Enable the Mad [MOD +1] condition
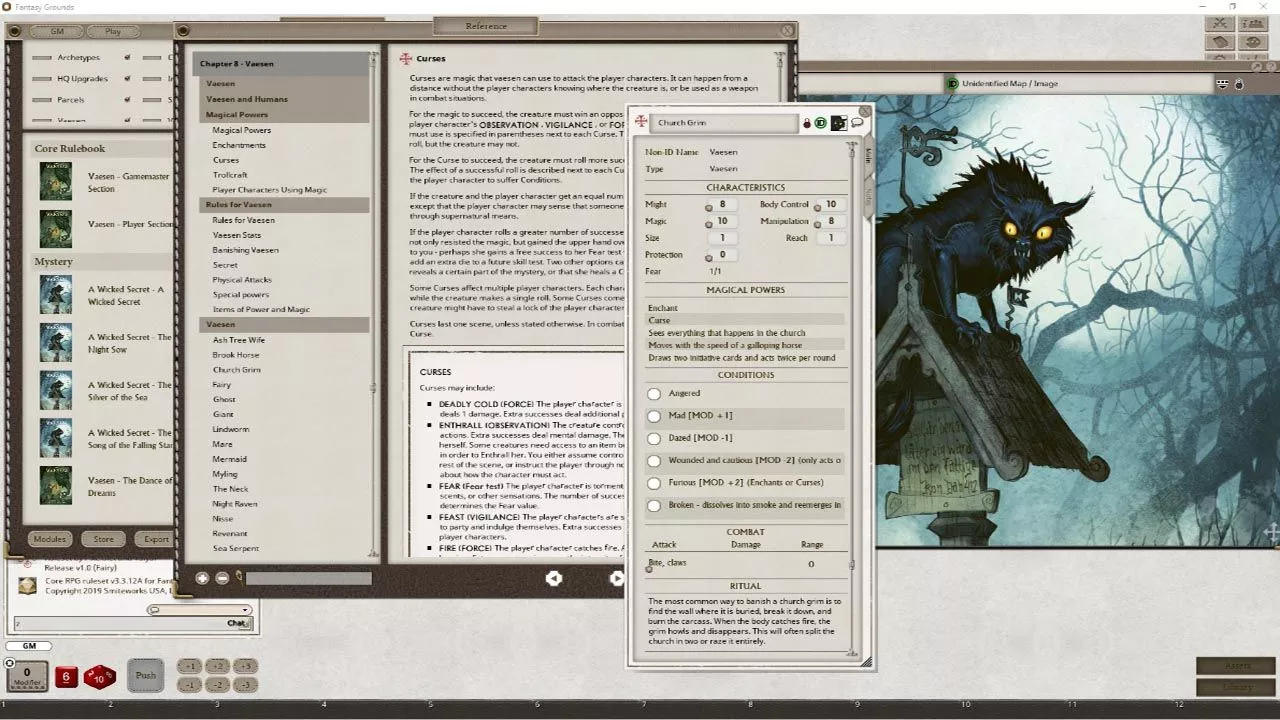 (x=654, y=416)
